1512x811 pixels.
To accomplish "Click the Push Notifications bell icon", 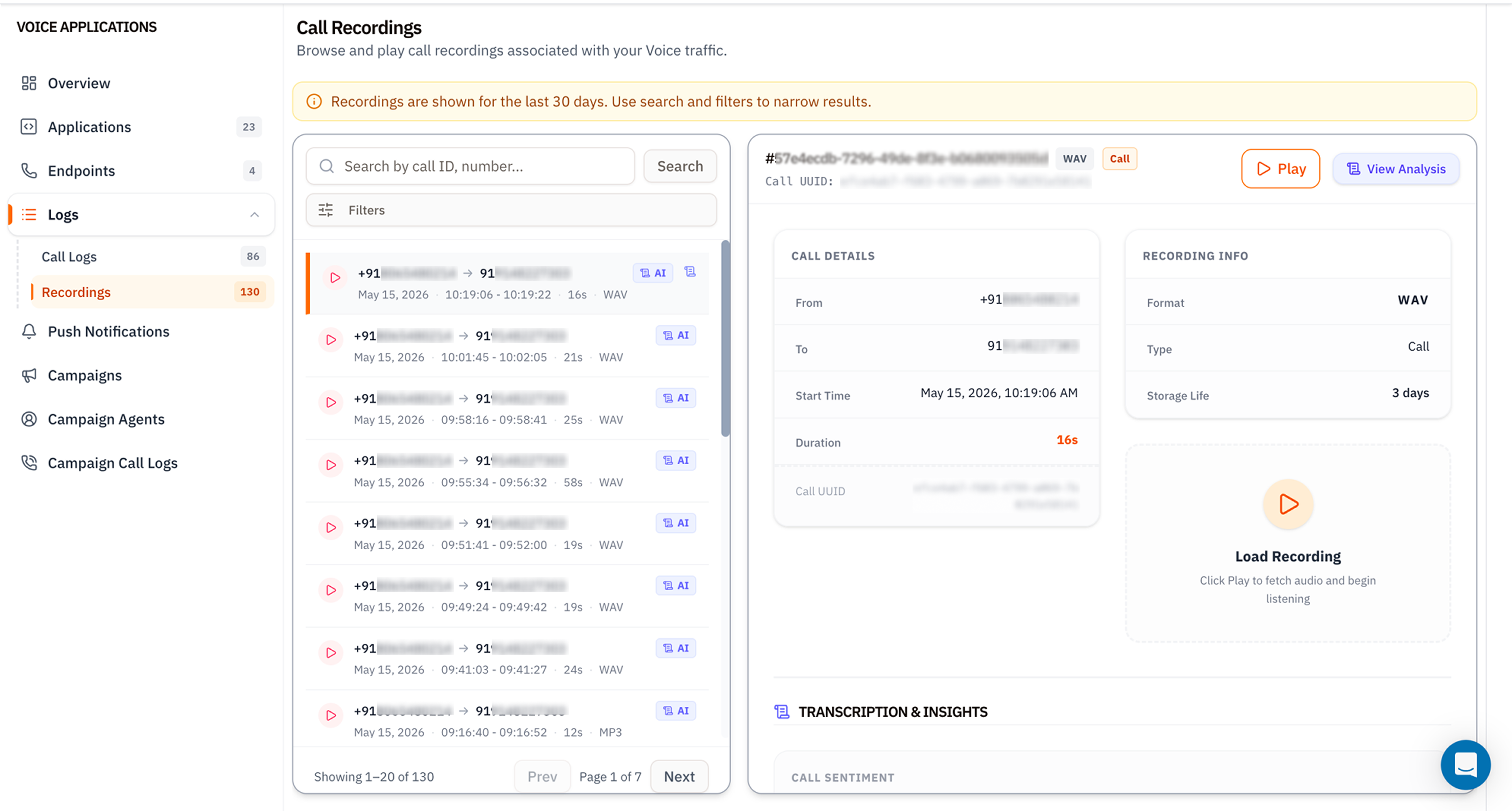I will click(29, 332).
